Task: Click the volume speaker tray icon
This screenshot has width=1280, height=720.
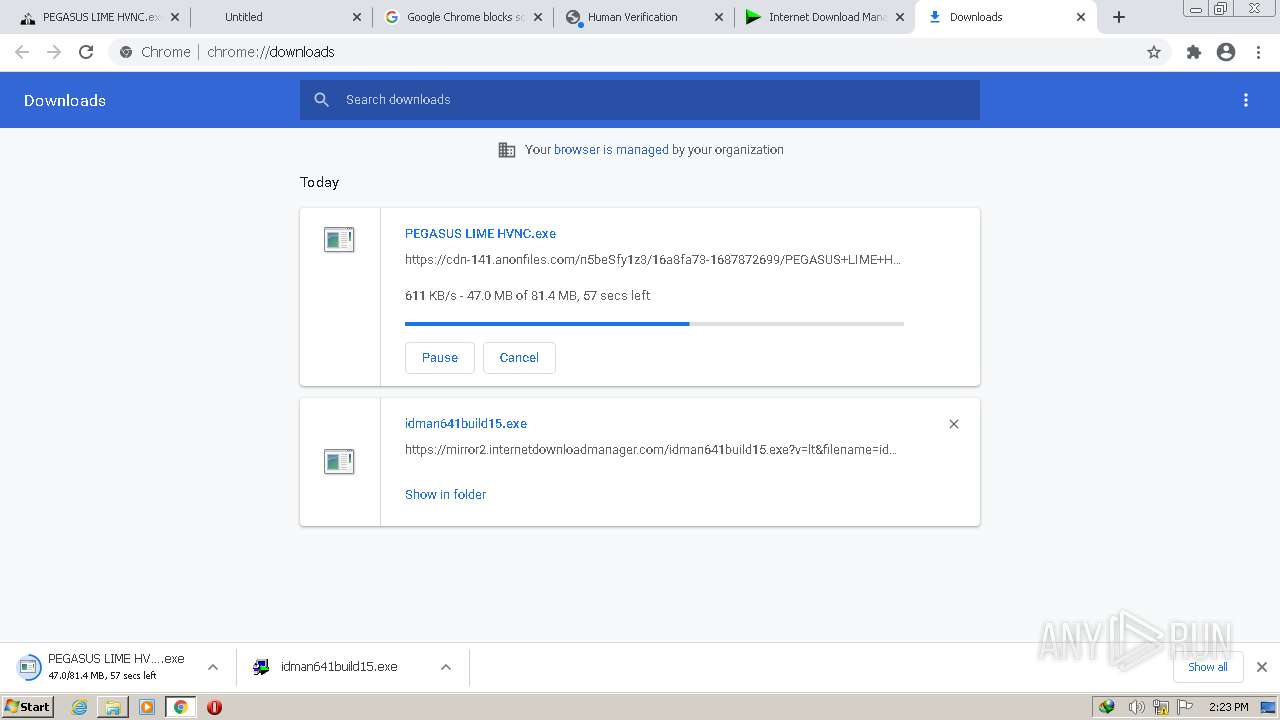Action: (x=1136, y=707)
